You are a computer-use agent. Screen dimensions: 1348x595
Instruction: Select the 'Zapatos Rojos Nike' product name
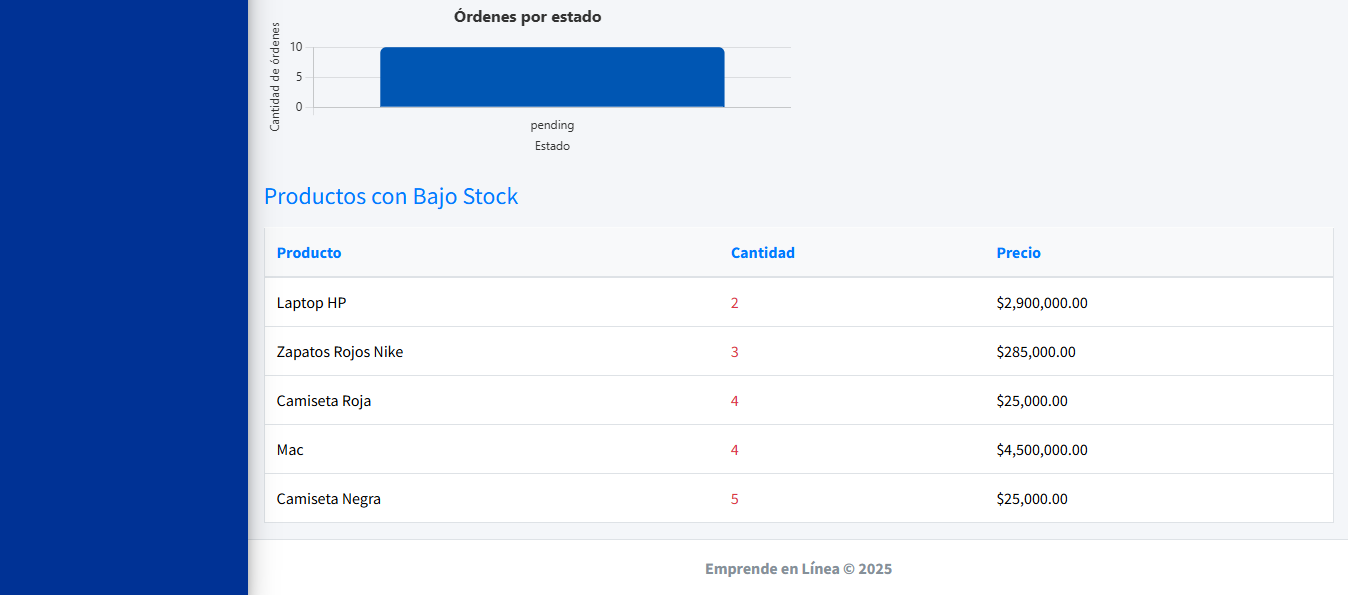[x=340, y=352]
